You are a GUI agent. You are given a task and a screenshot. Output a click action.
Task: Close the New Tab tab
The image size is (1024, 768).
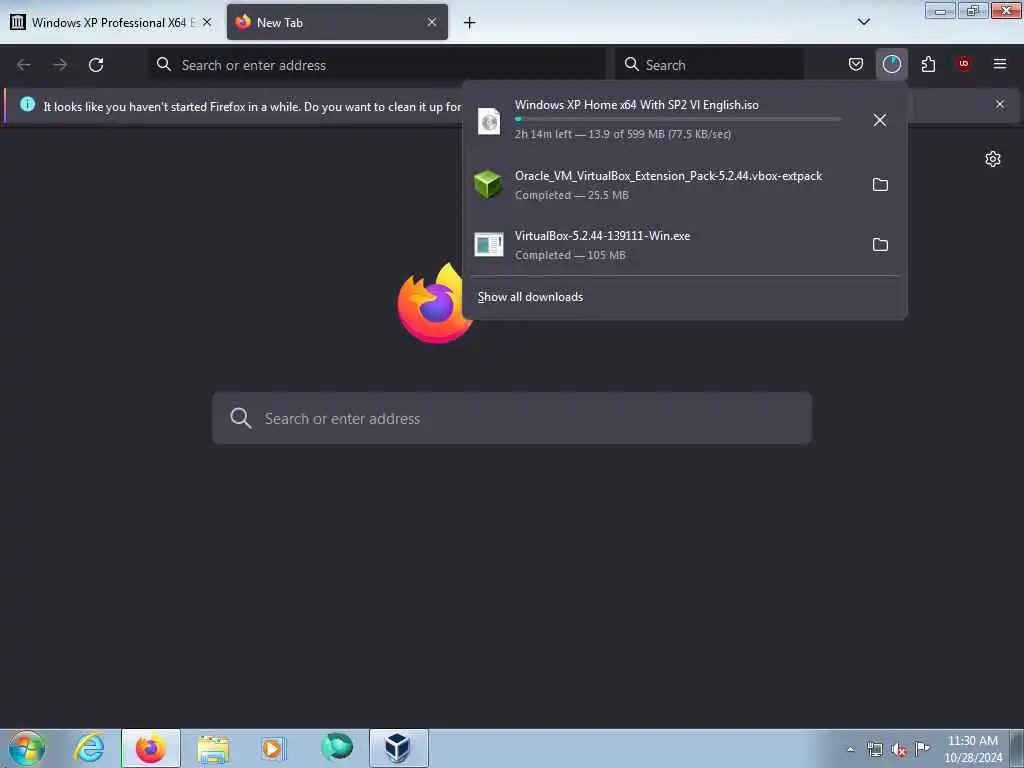(432, 22)
